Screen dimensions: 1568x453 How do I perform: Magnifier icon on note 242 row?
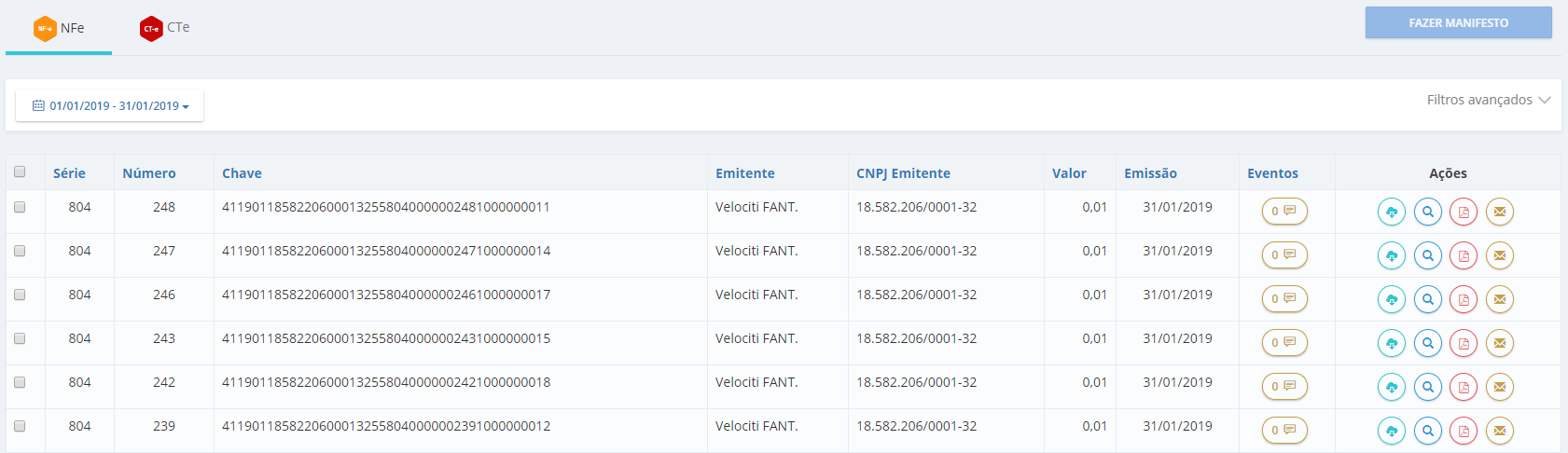pyautogui.click(x=1428, y=387)
